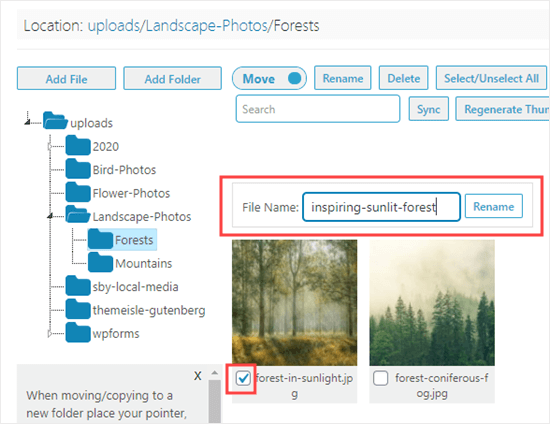Expand the wpforms folder tree arrow
The height and width of the screenshot is (424, 550).
[50, 334]
